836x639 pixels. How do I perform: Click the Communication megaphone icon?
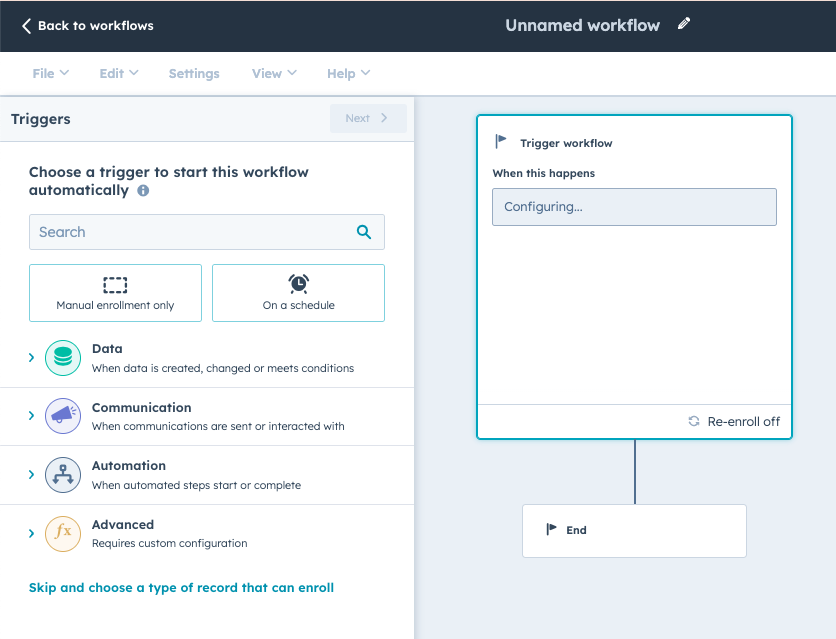pos(60,416)
